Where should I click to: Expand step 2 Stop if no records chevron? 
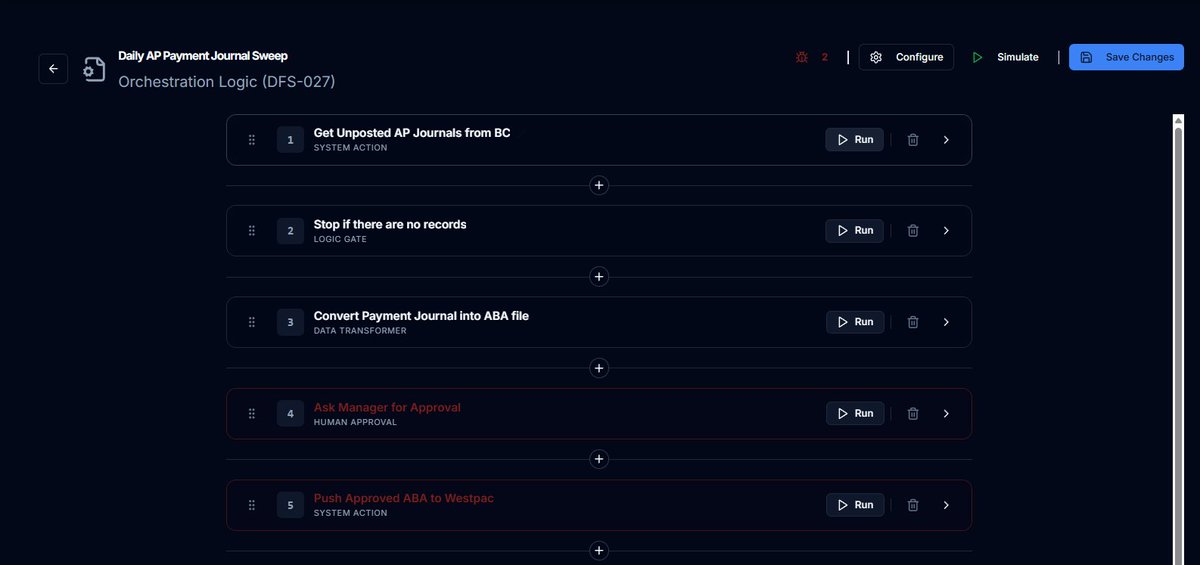point(946,231)
